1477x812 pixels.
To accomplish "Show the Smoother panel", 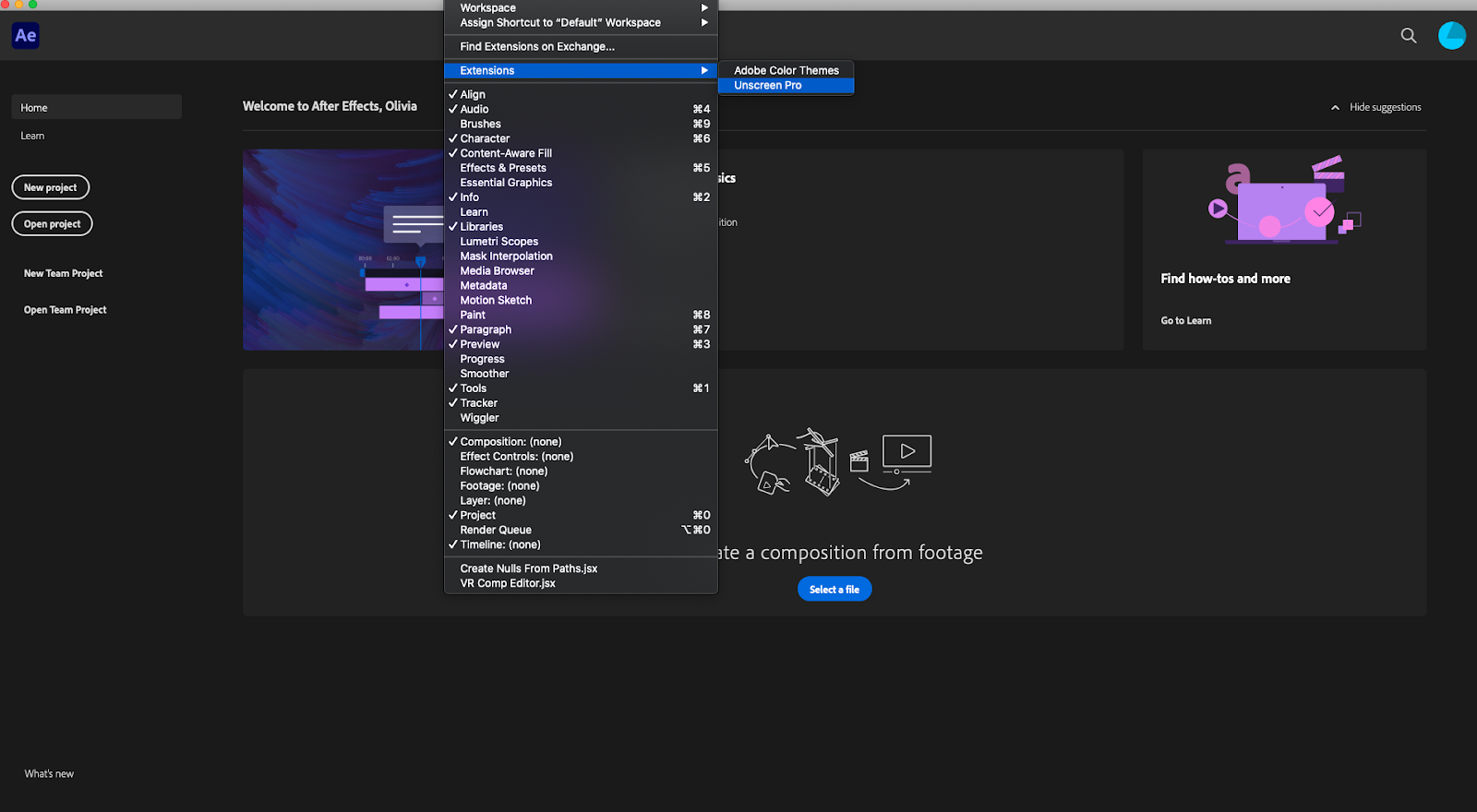I will point(581,374).
